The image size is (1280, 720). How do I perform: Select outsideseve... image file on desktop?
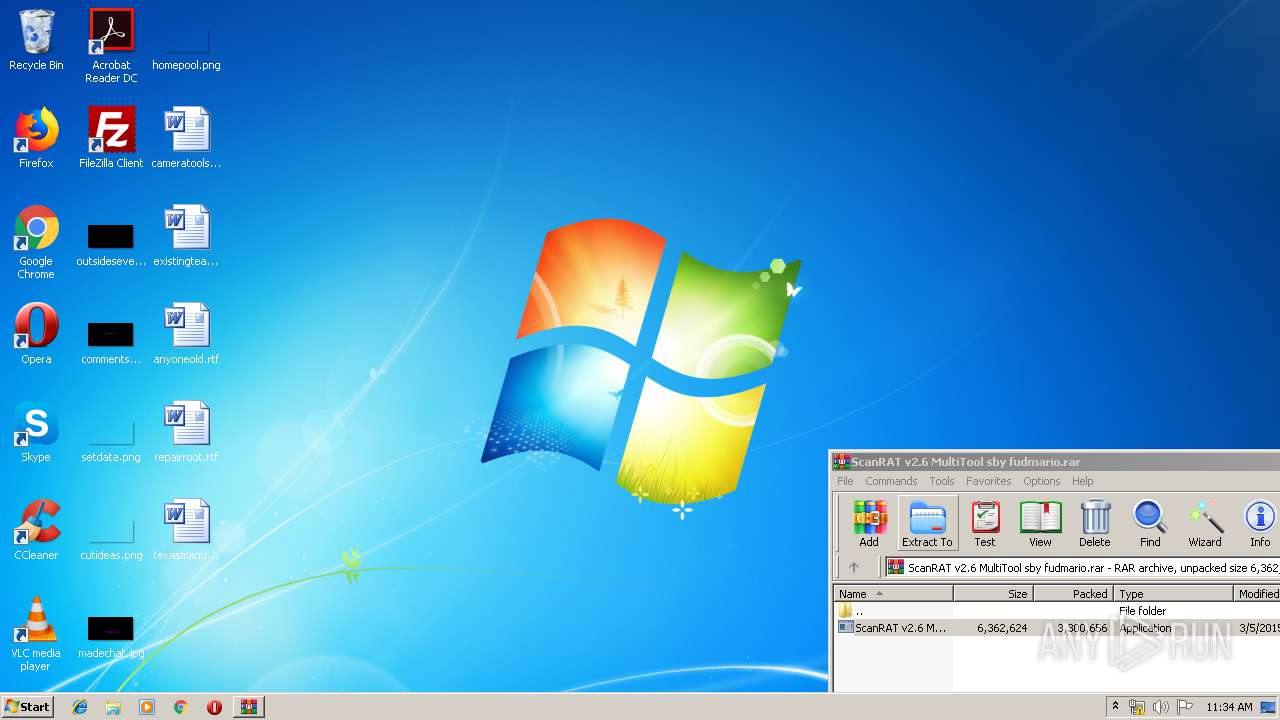tap(111, 244)
